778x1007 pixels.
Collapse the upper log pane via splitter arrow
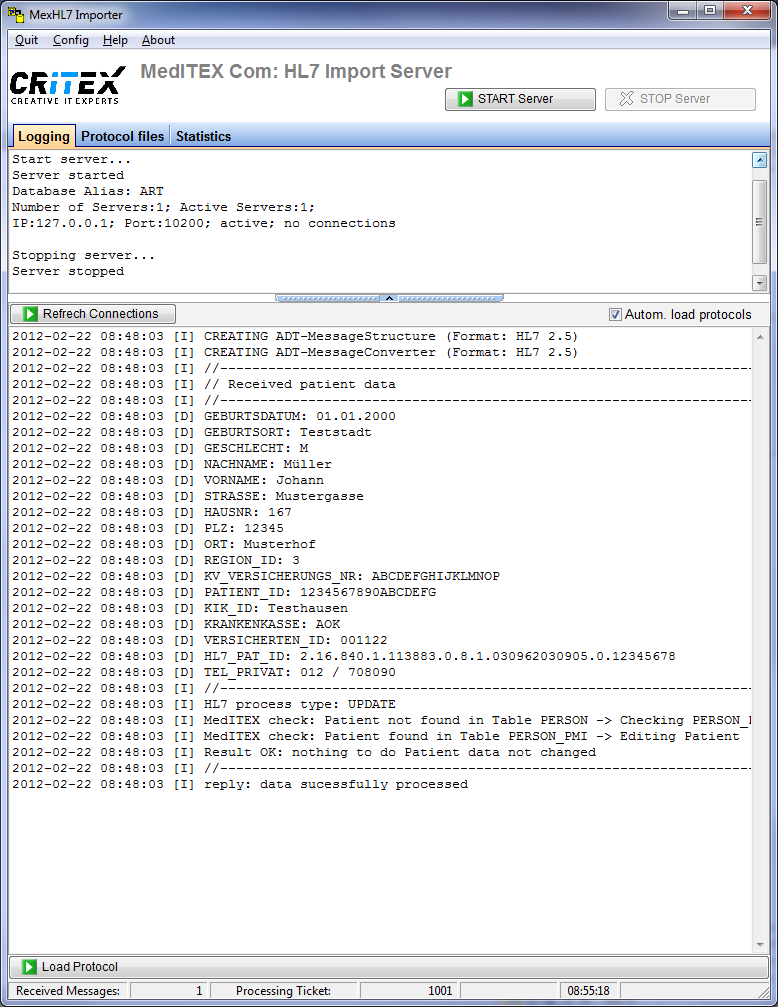(389, 298)
